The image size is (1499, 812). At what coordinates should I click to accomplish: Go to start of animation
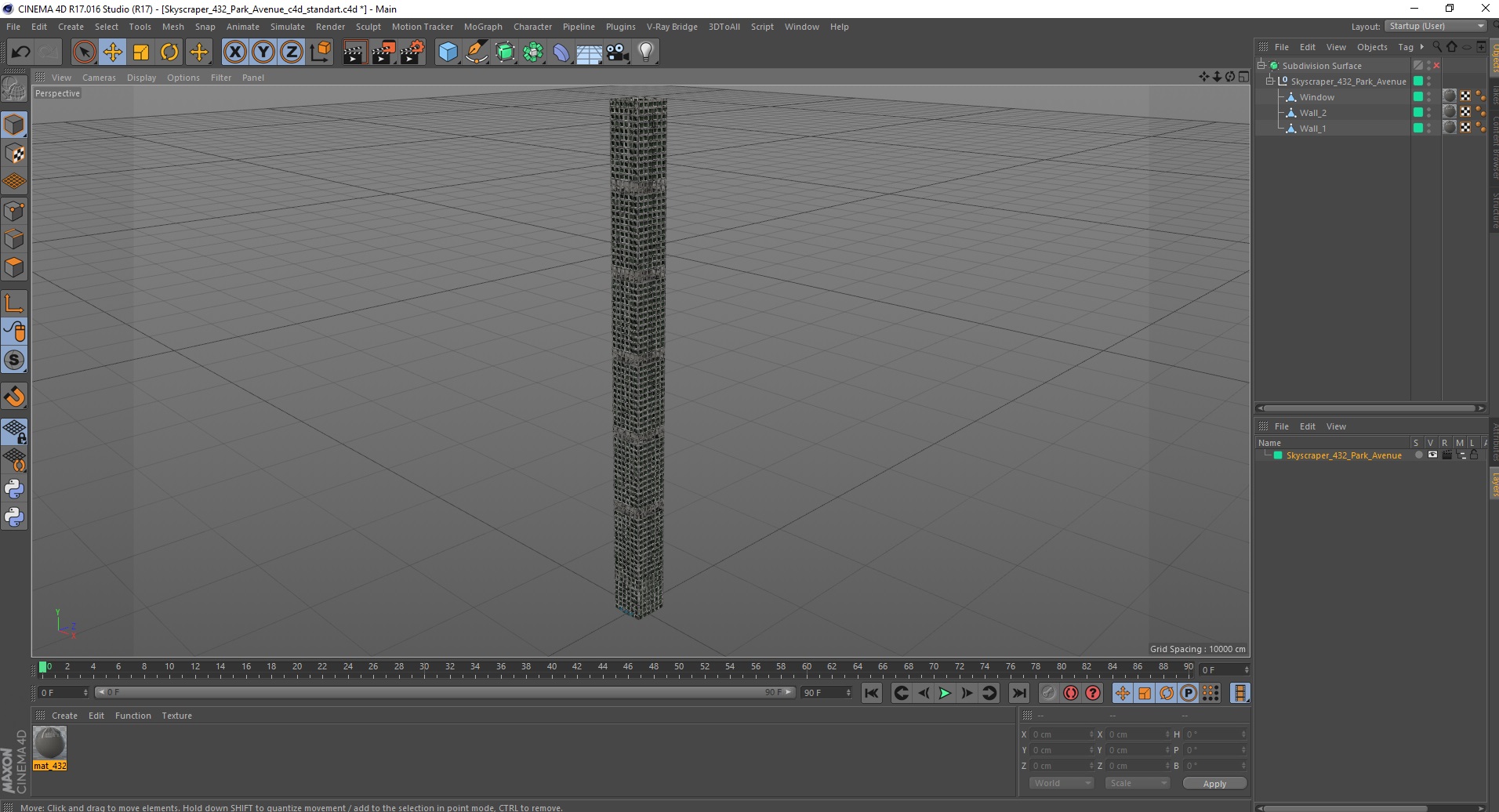pos(871,693)
